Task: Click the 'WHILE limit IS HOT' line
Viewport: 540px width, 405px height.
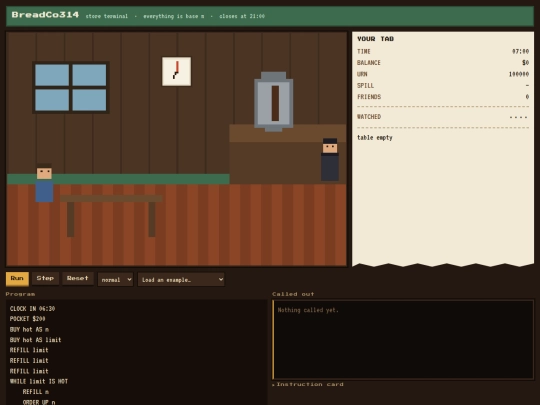Action: [x=39, y=382]
